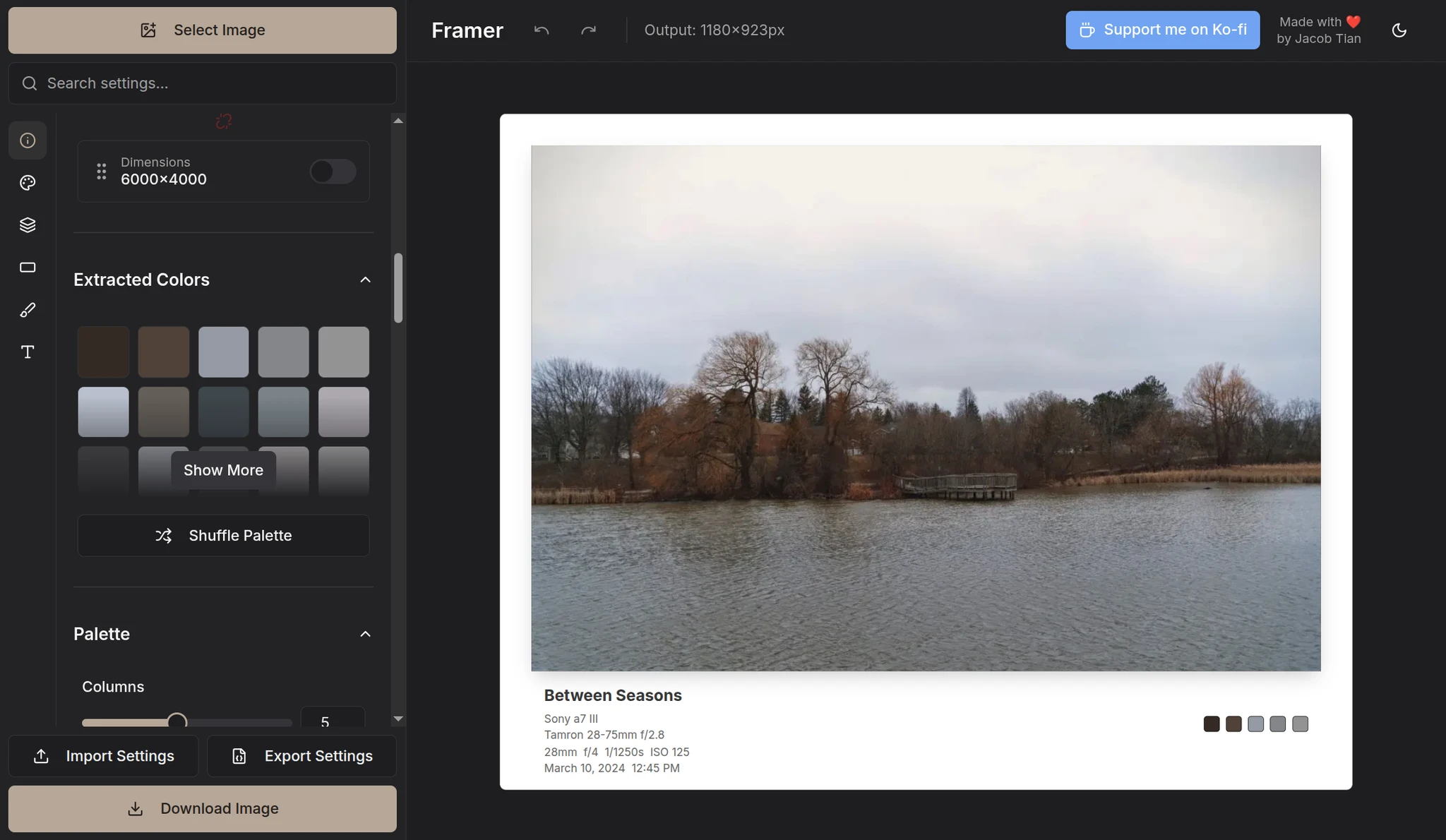The image size is (1446, 840).
Task: Toggle the search settings field clear
Action: 202,83
